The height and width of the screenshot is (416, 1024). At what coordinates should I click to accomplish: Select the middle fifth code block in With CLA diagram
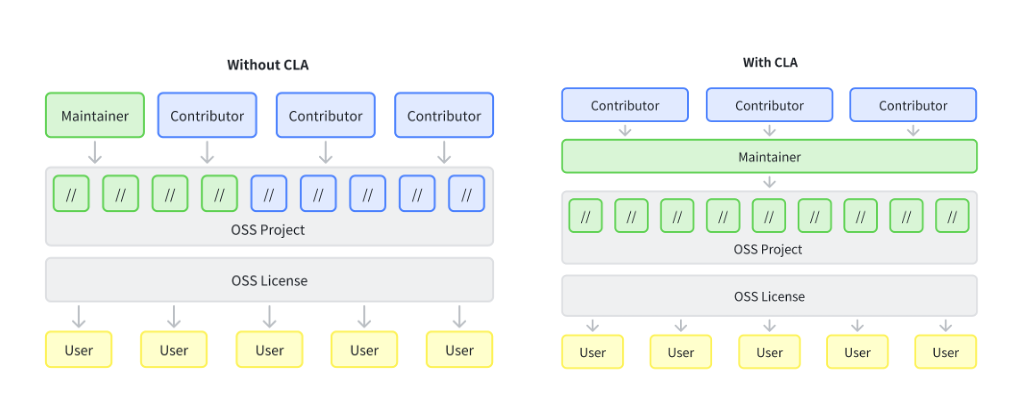[769, 216]
